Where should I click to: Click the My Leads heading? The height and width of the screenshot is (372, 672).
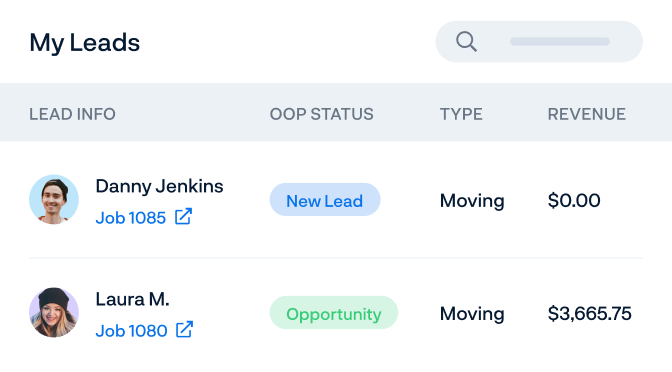(84, 43)
